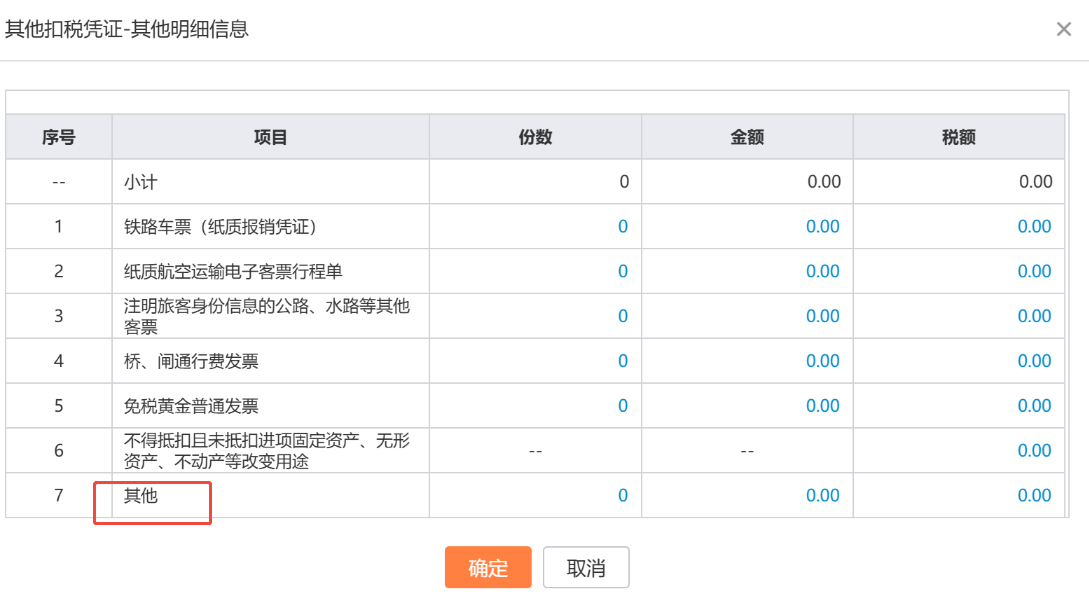
Task: Click 税额 value for 其他 row
Action: click(x=1034, y=496)
